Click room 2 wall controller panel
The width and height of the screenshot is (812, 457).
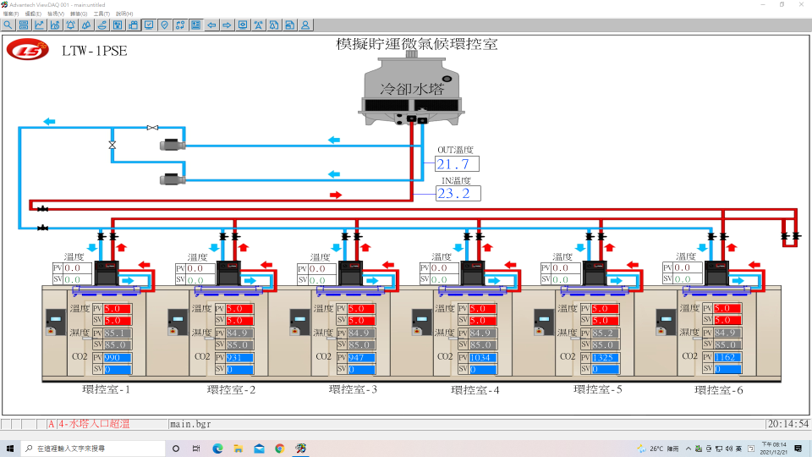177,322
